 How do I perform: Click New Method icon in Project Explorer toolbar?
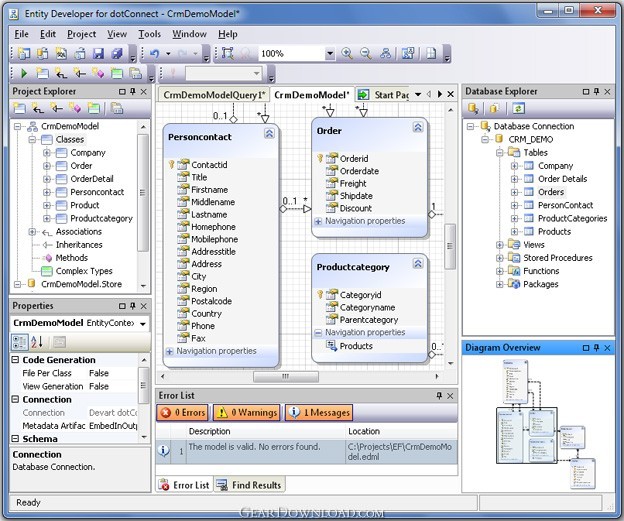point(75,108)
